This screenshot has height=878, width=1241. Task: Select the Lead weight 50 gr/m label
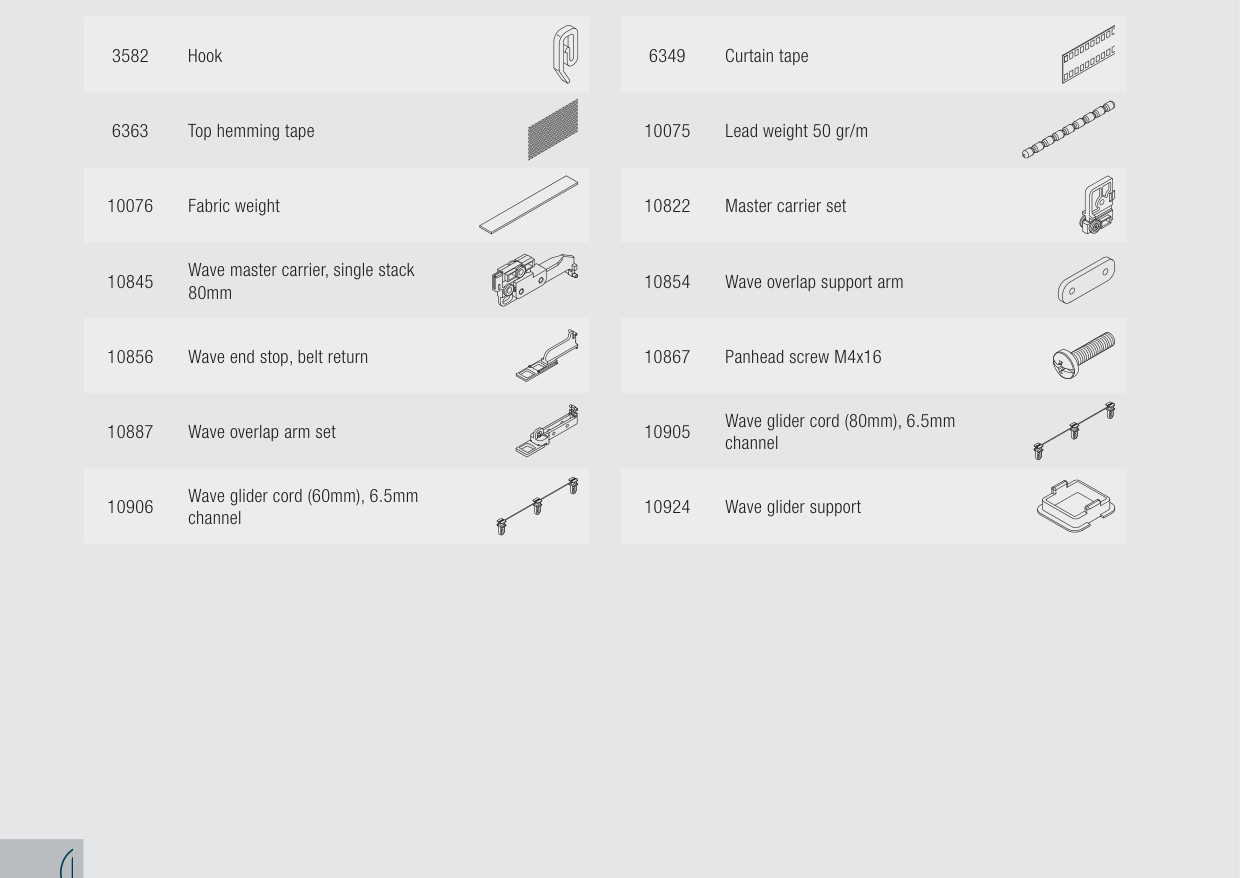click(796, 131)
